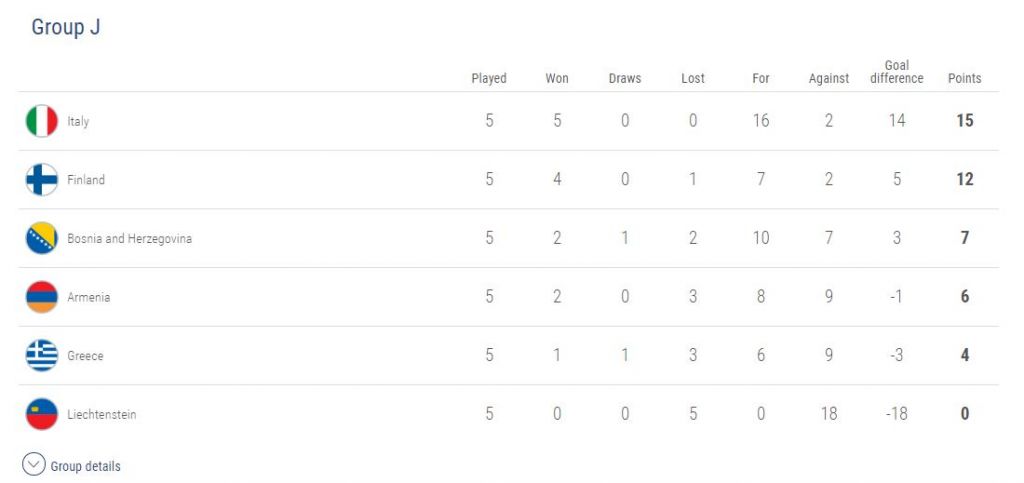Click the Finland flag icon
The image size is (1024, 483).
pyautogui.click(x=42, y=180)
